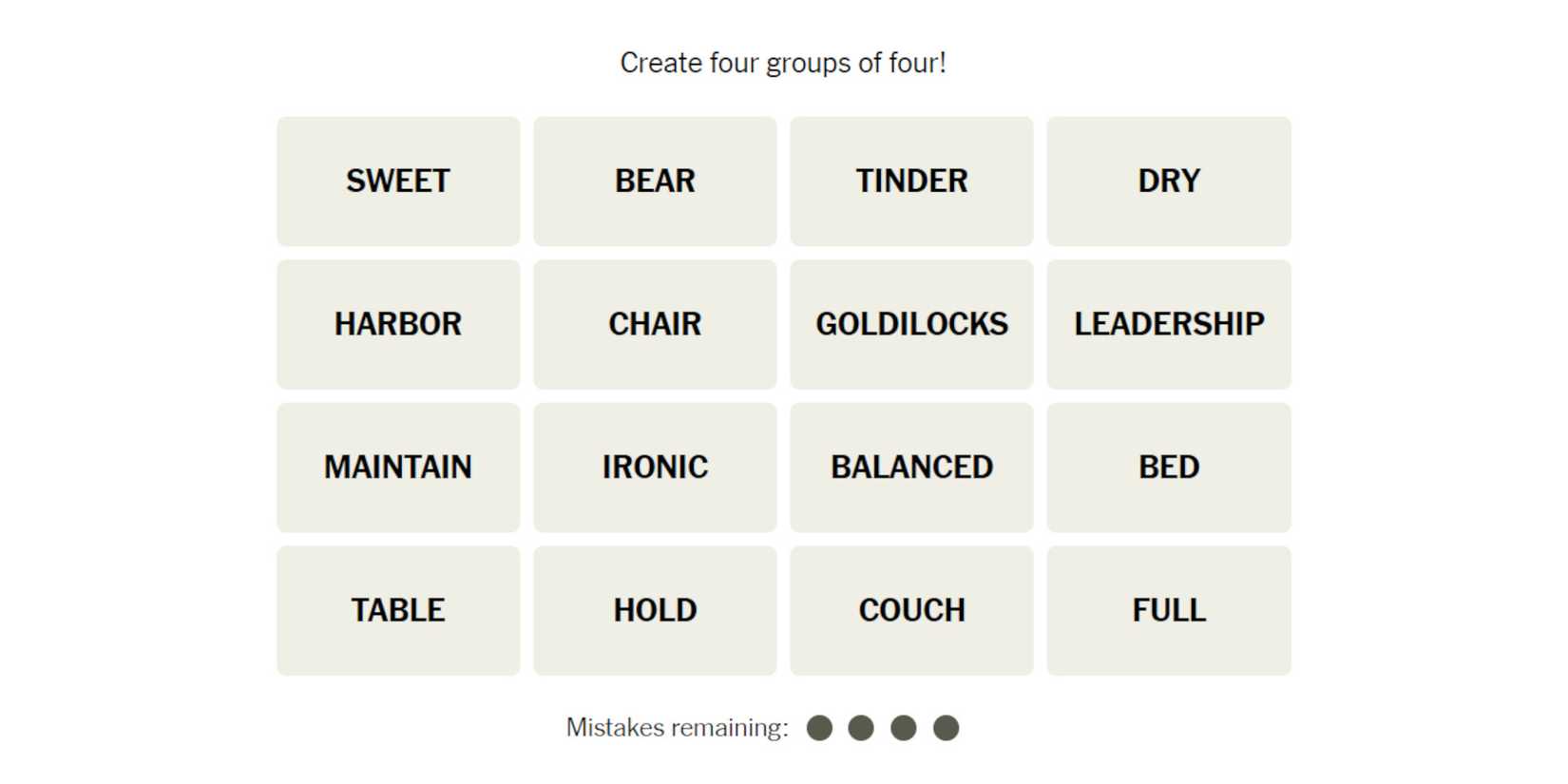
Task: Select the SWEET word tile
Action: (x=398, y=182)
